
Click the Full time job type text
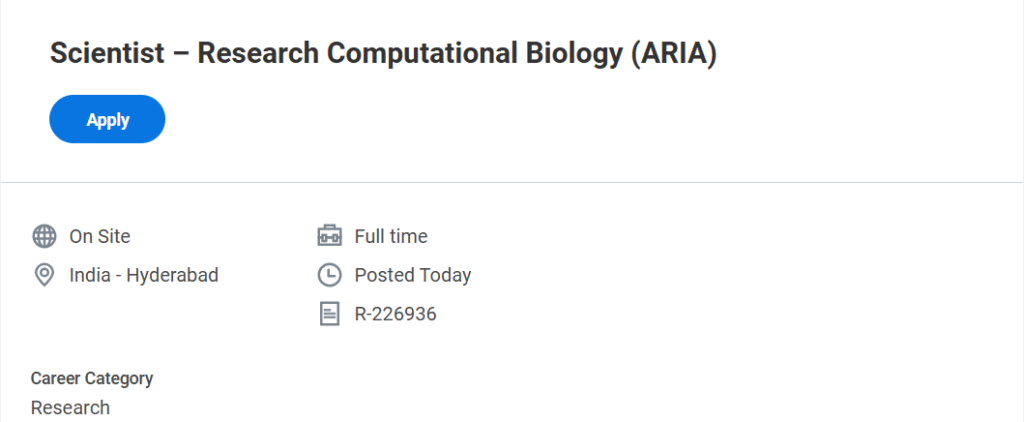(x=391, y=237)
